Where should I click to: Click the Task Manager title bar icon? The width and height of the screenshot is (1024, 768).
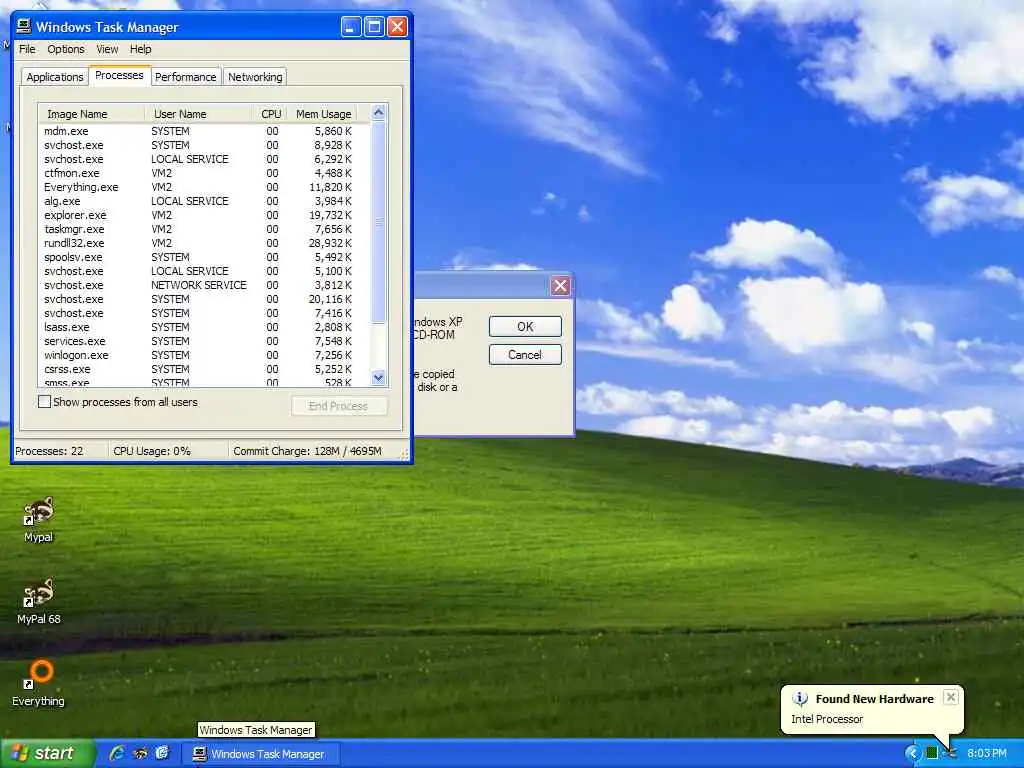click(x=24, y=26)
